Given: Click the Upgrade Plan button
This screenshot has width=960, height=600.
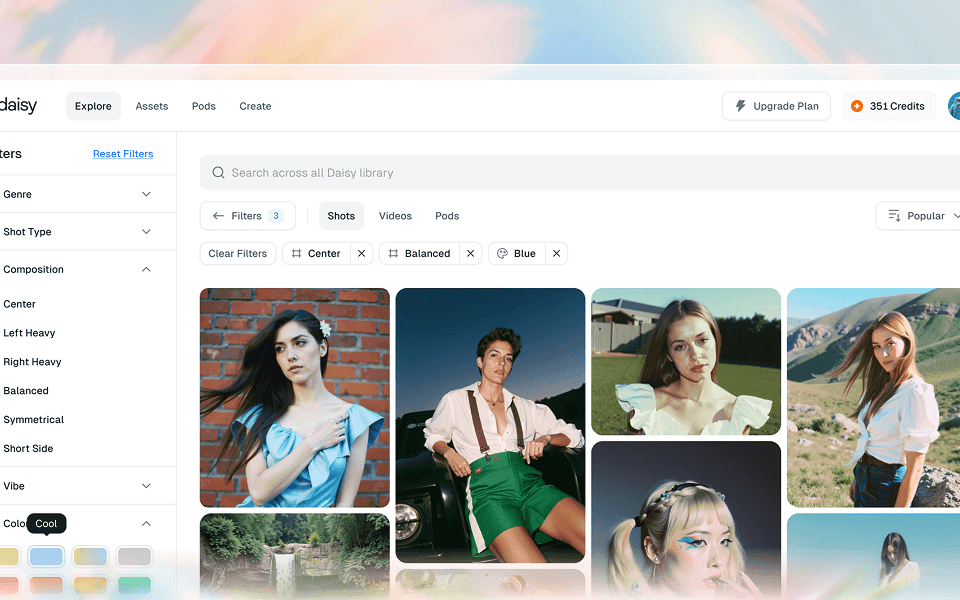Looking at the screenshot, I should (x=776, y=106).
